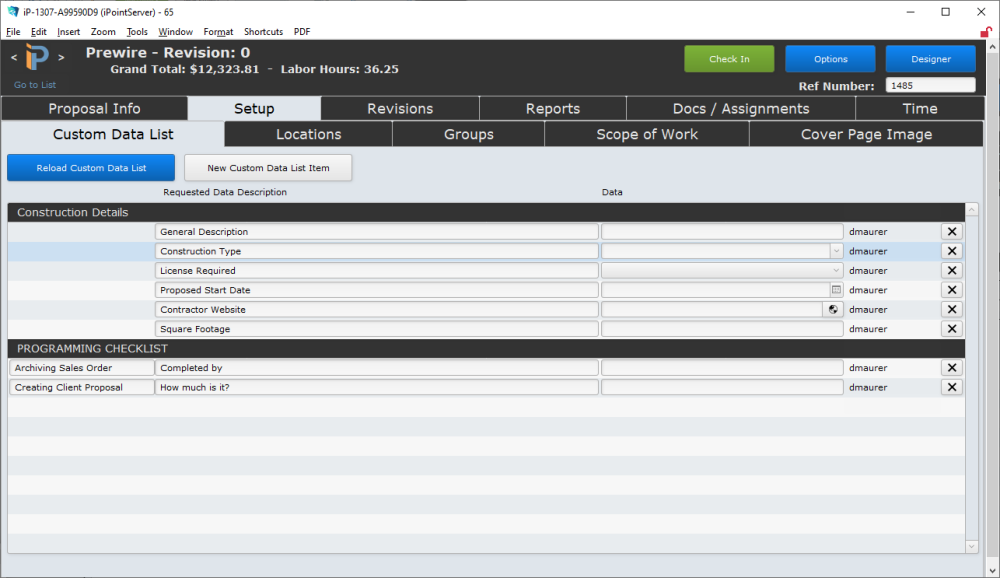This screenshot has width=1000, height=578.
Task: Open the PDF menu in the menu bar
Action: coord(301,31)
